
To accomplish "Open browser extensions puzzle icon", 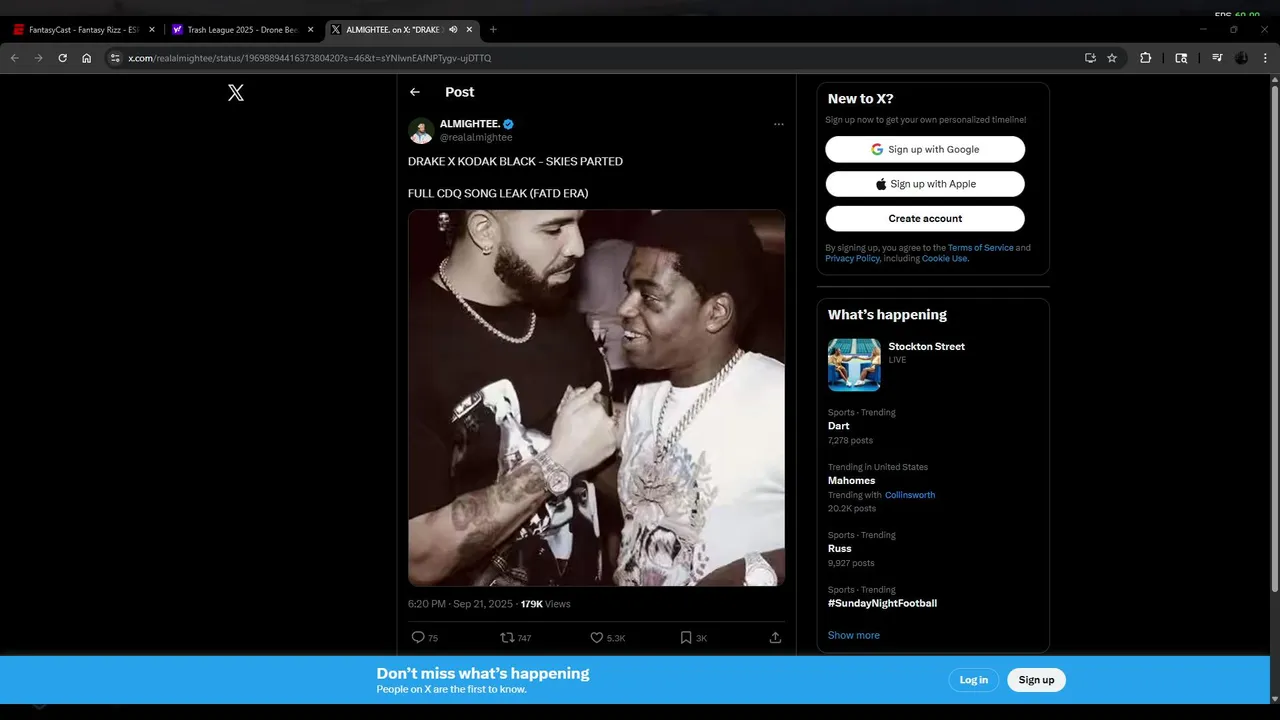I will pos(1146,58).
